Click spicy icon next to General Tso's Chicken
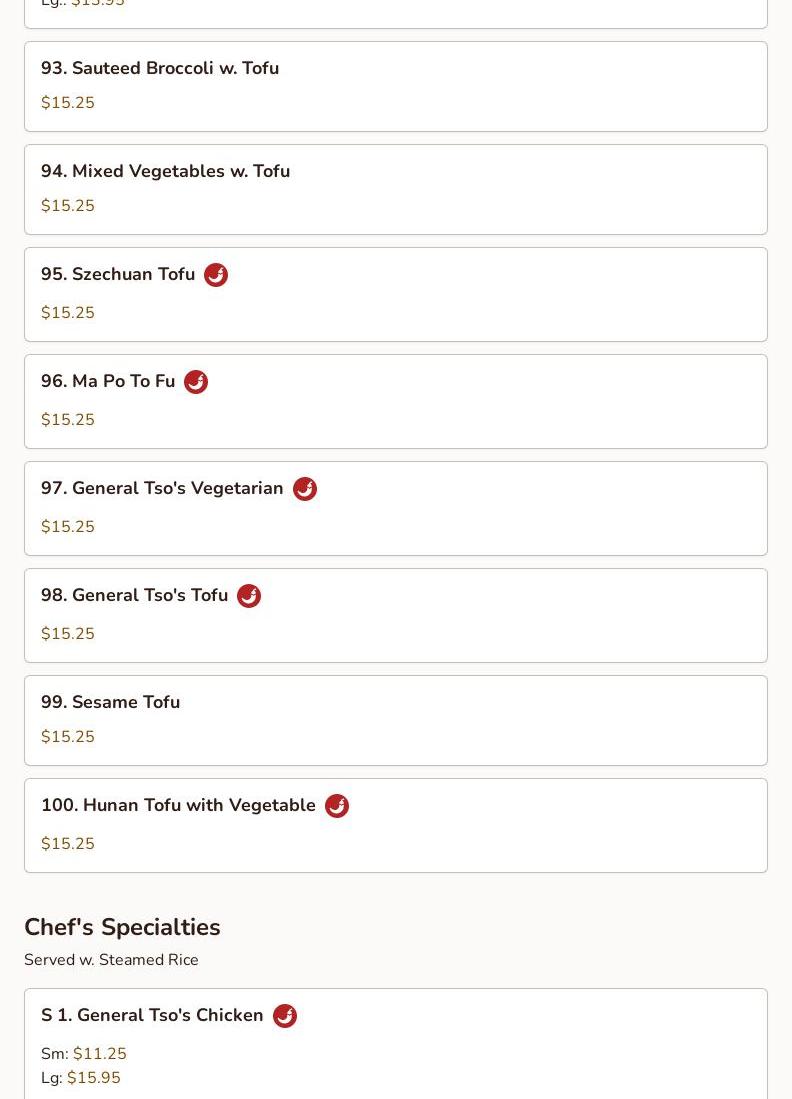 click(285, 1016)
